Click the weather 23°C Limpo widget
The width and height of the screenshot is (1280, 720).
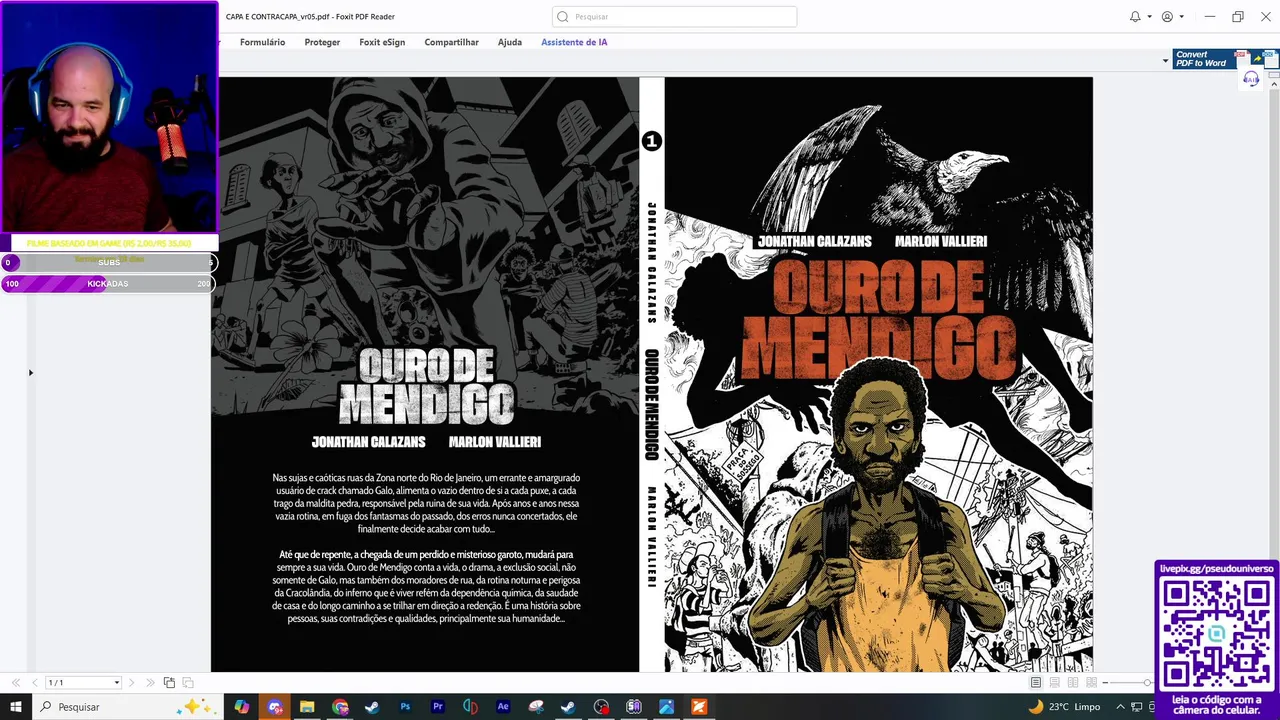point(1064,707)
